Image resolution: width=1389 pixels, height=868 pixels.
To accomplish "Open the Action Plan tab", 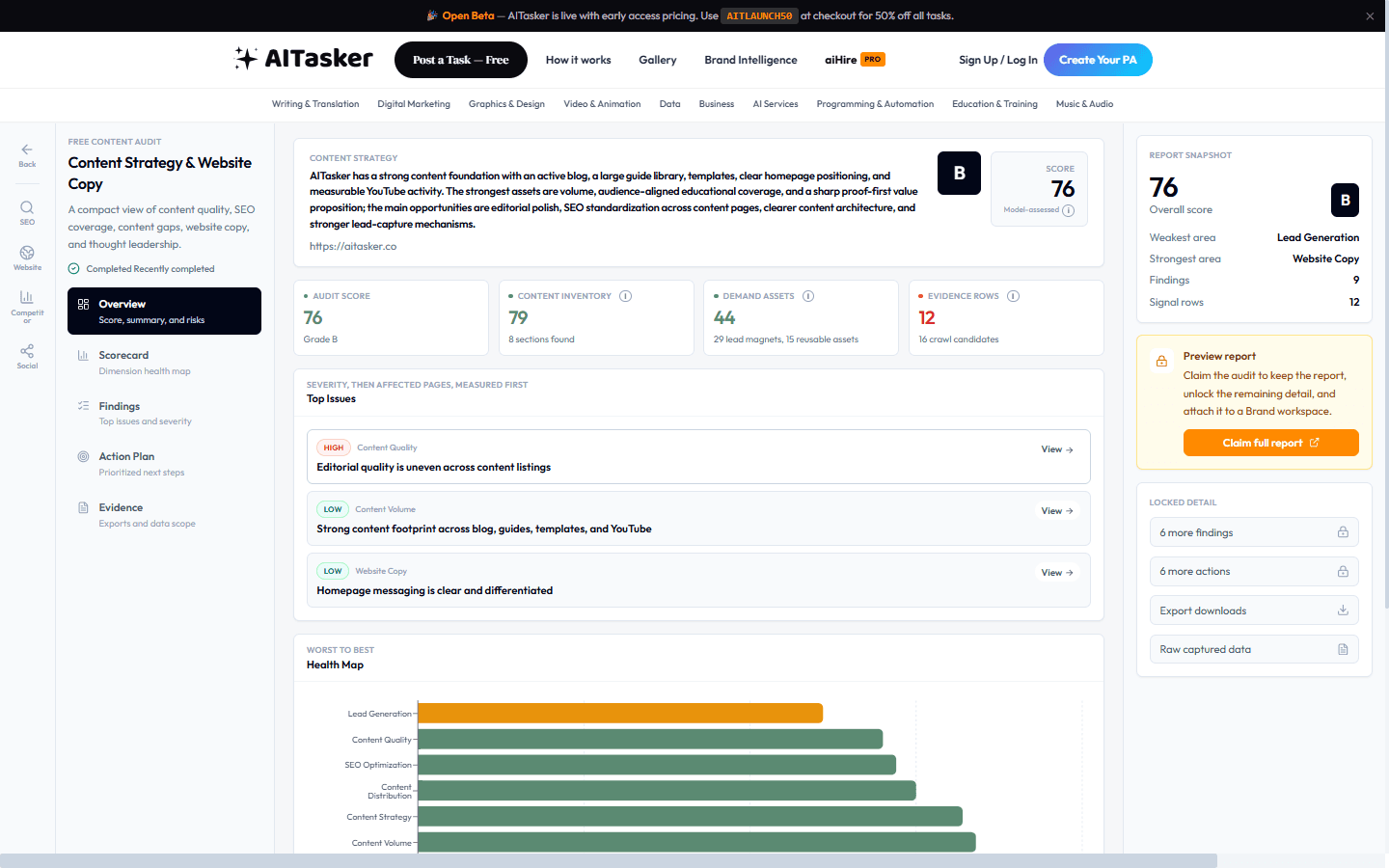I will pos(164,464).
